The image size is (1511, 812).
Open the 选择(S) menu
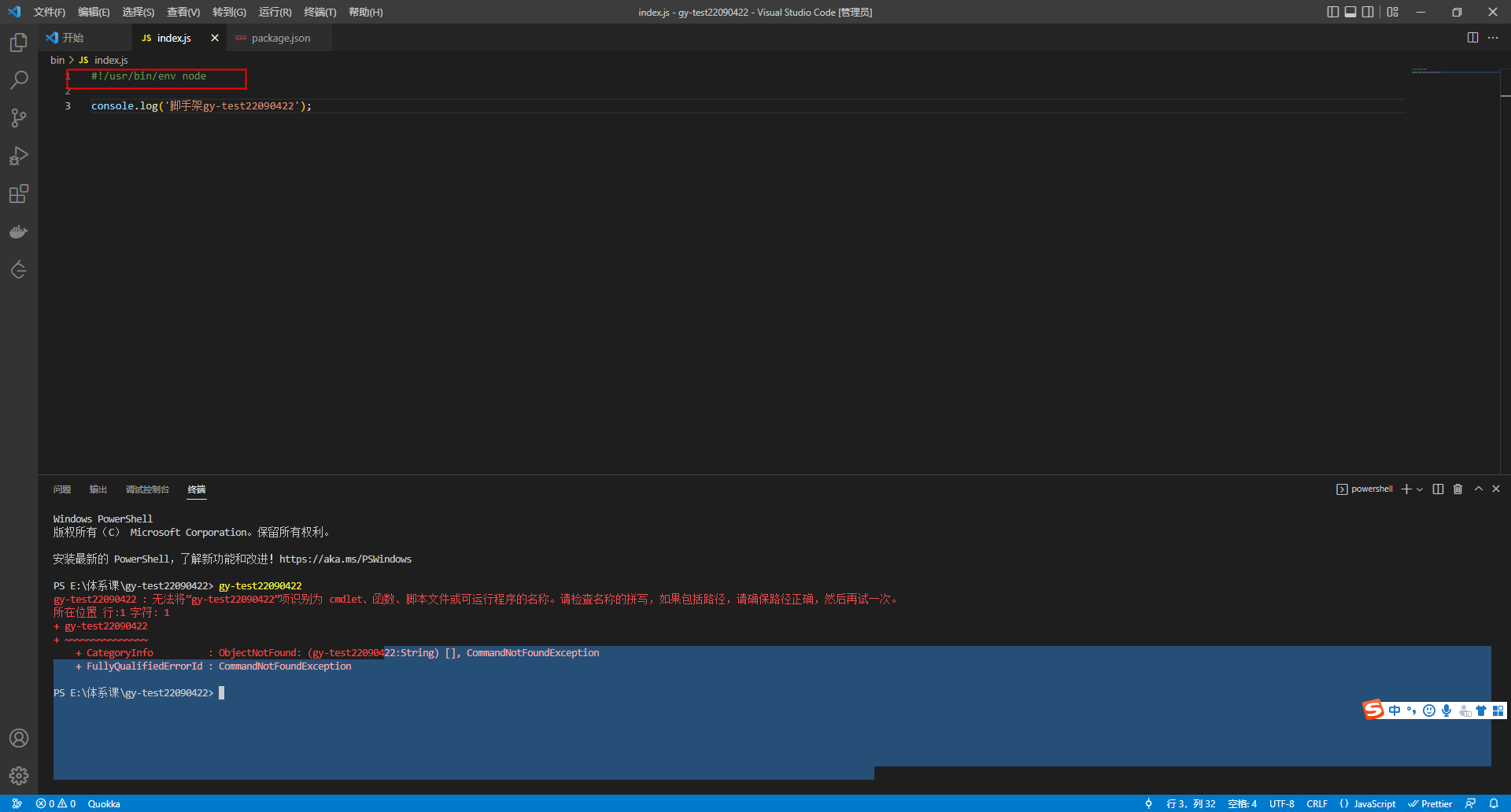(x=138, y=12)
